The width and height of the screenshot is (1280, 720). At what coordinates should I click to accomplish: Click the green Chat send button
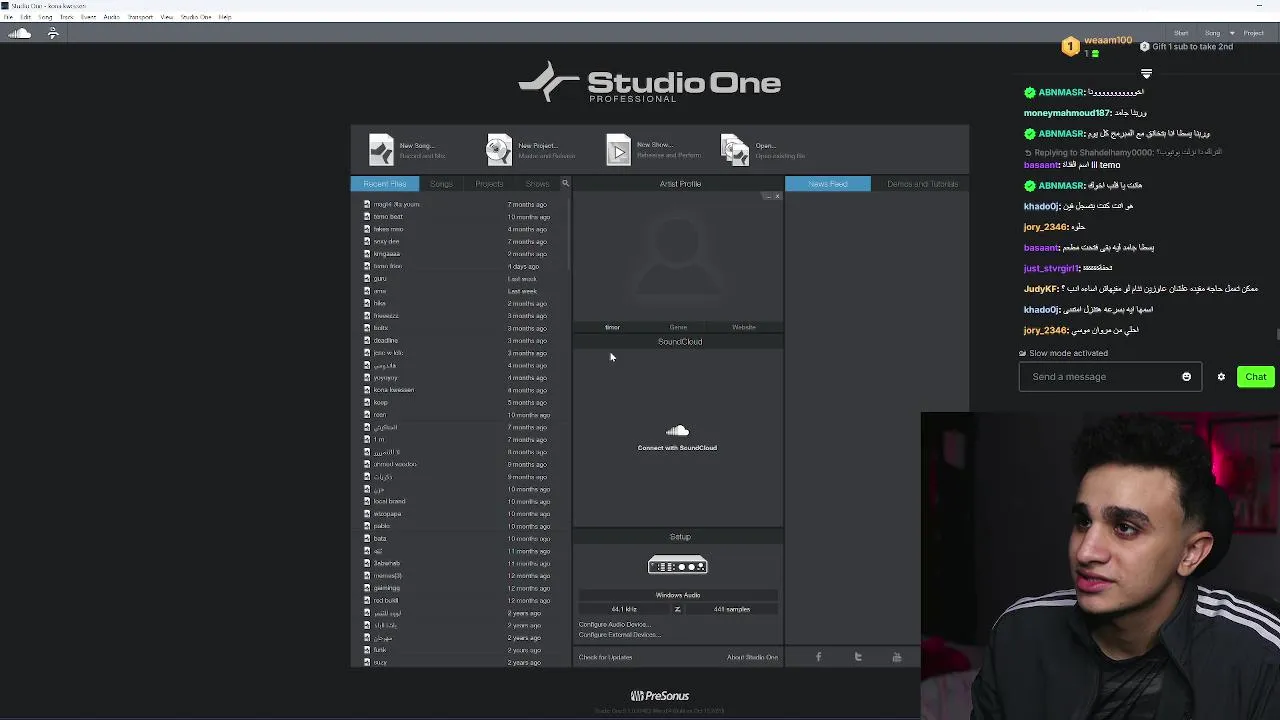click(x=1256, y=377)
